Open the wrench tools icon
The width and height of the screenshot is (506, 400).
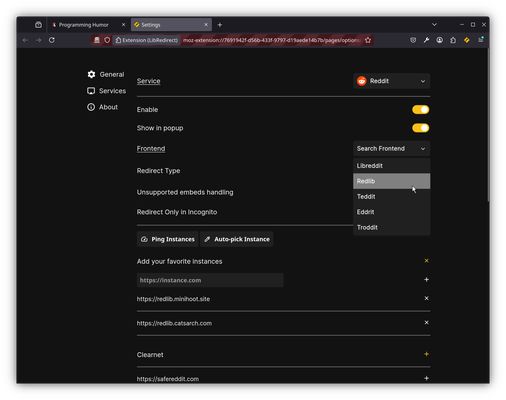pyautogui.click(x=426, y=40)
